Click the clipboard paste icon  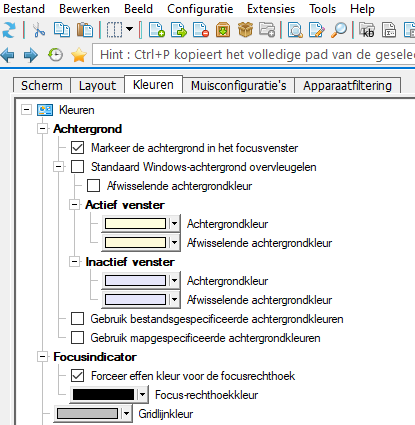[85, 30]
